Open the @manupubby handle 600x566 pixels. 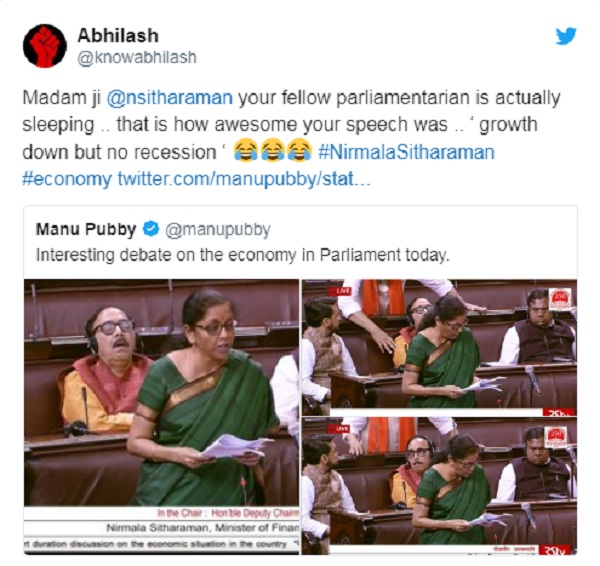click(x=218, y=230)
